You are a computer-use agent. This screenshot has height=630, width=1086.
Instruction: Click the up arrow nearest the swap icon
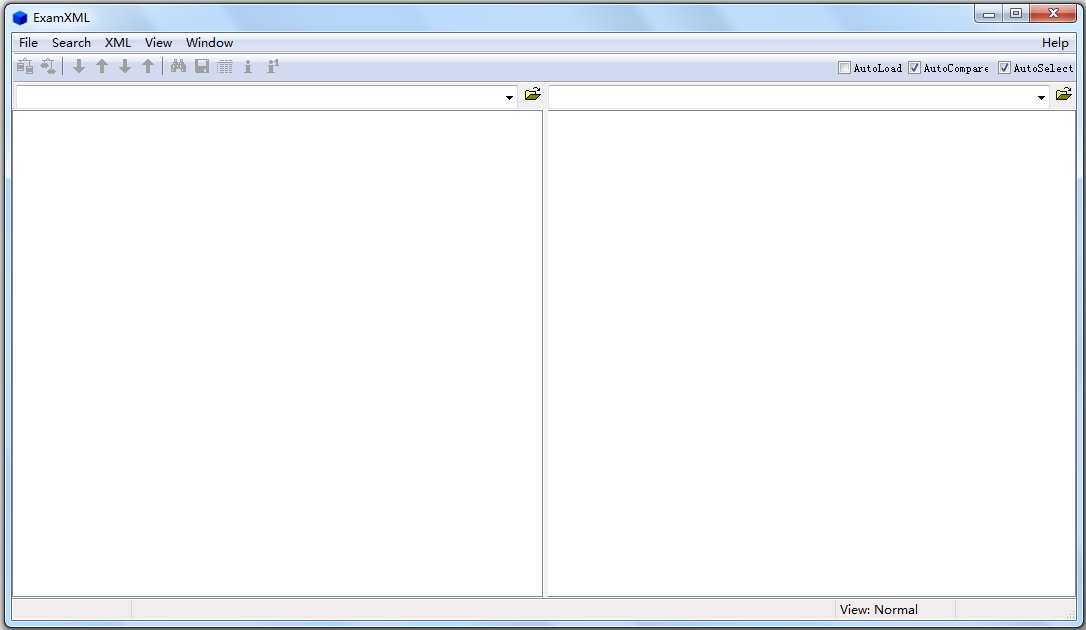point(102,66)
